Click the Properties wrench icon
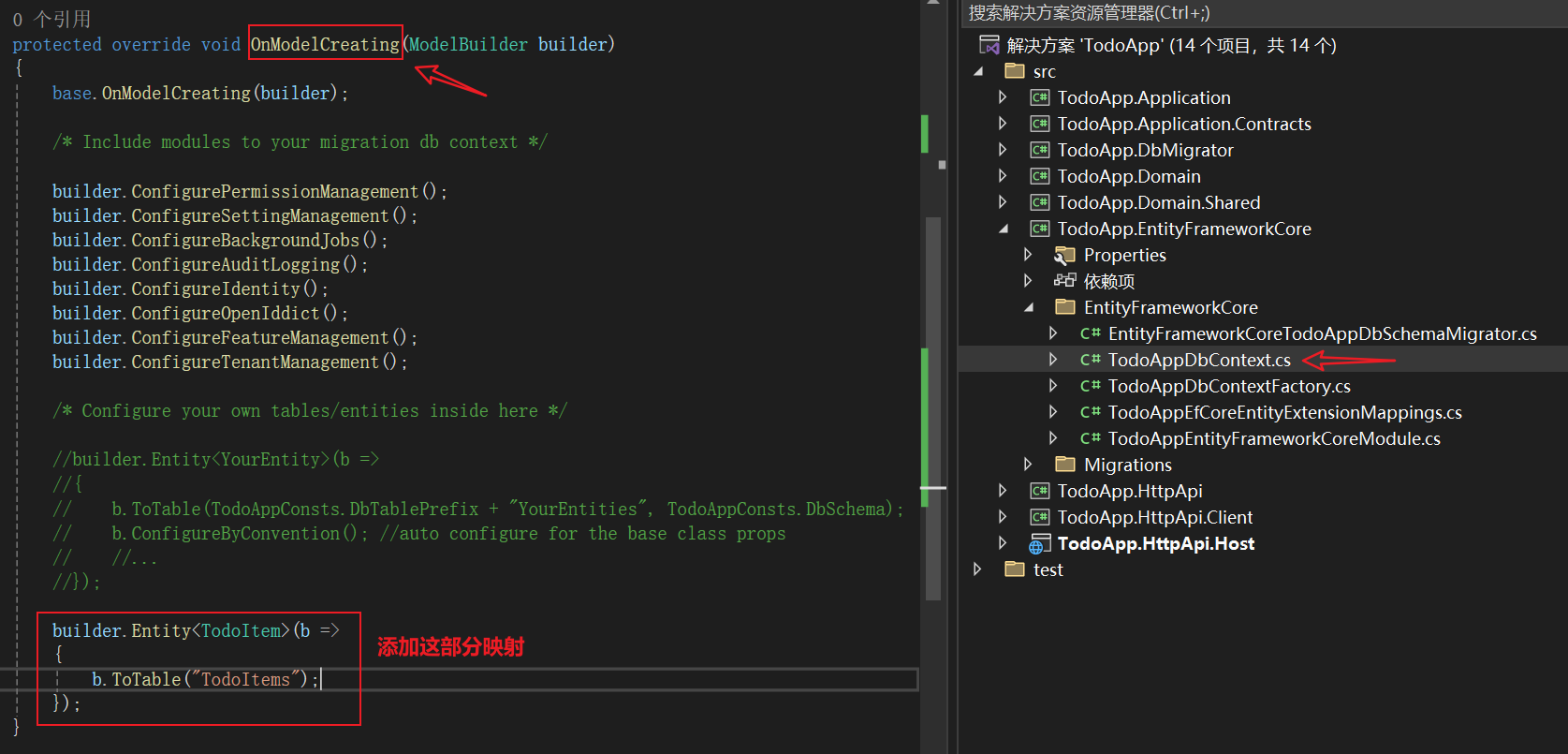Image resolution: width=1568 pixels, height=754 pixels. 1064,255
